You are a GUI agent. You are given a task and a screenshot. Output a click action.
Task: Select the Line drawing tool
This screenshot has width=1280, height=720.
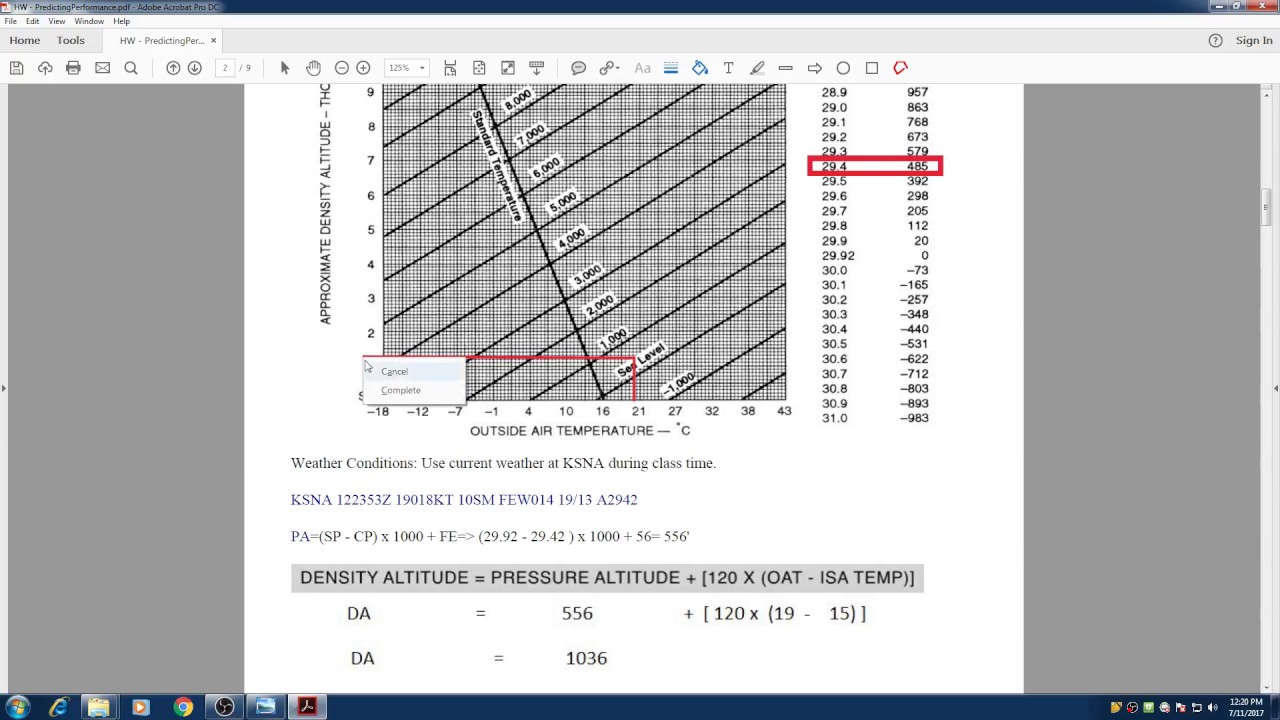coord(786,68)
